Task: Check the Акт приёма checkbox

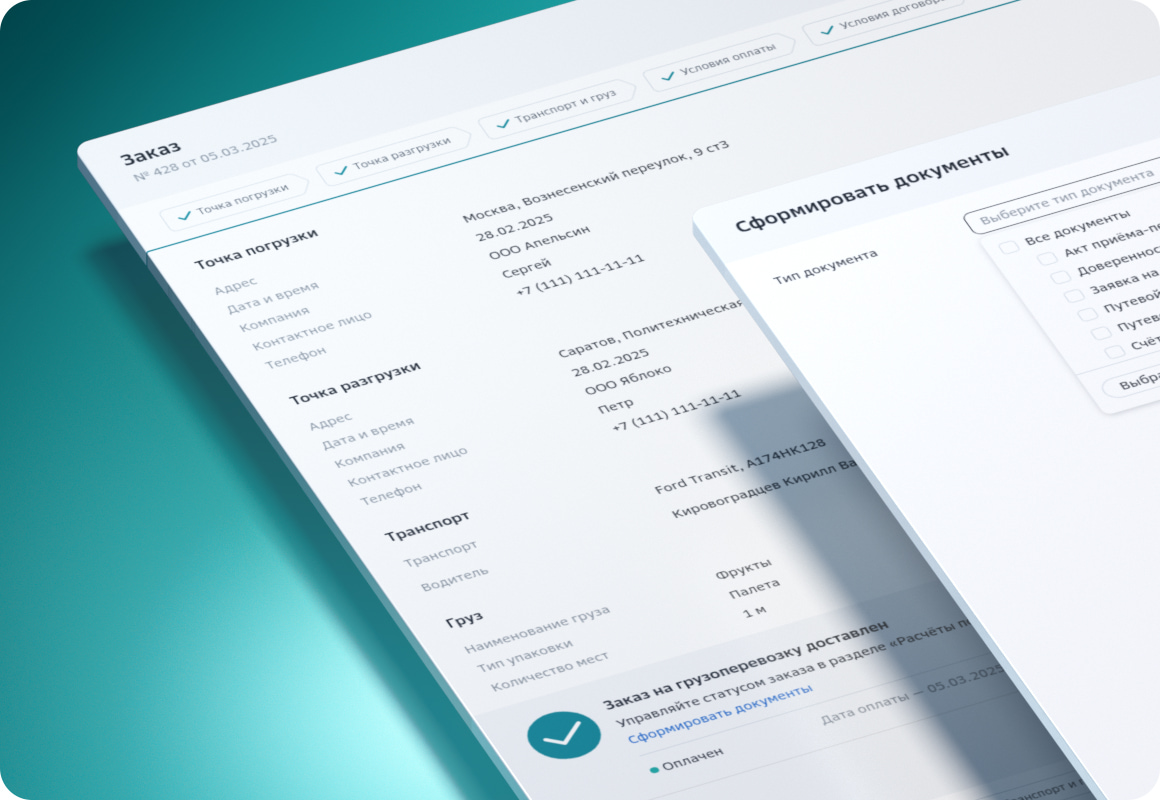Action: [1046, 258]
